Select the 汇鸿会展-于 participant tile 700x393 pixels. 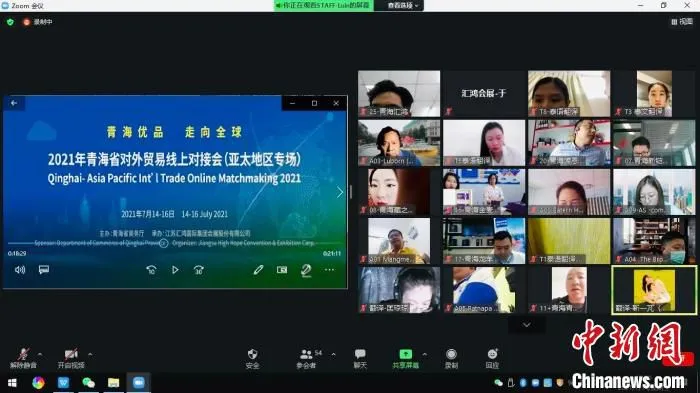[x=484, y=93]
